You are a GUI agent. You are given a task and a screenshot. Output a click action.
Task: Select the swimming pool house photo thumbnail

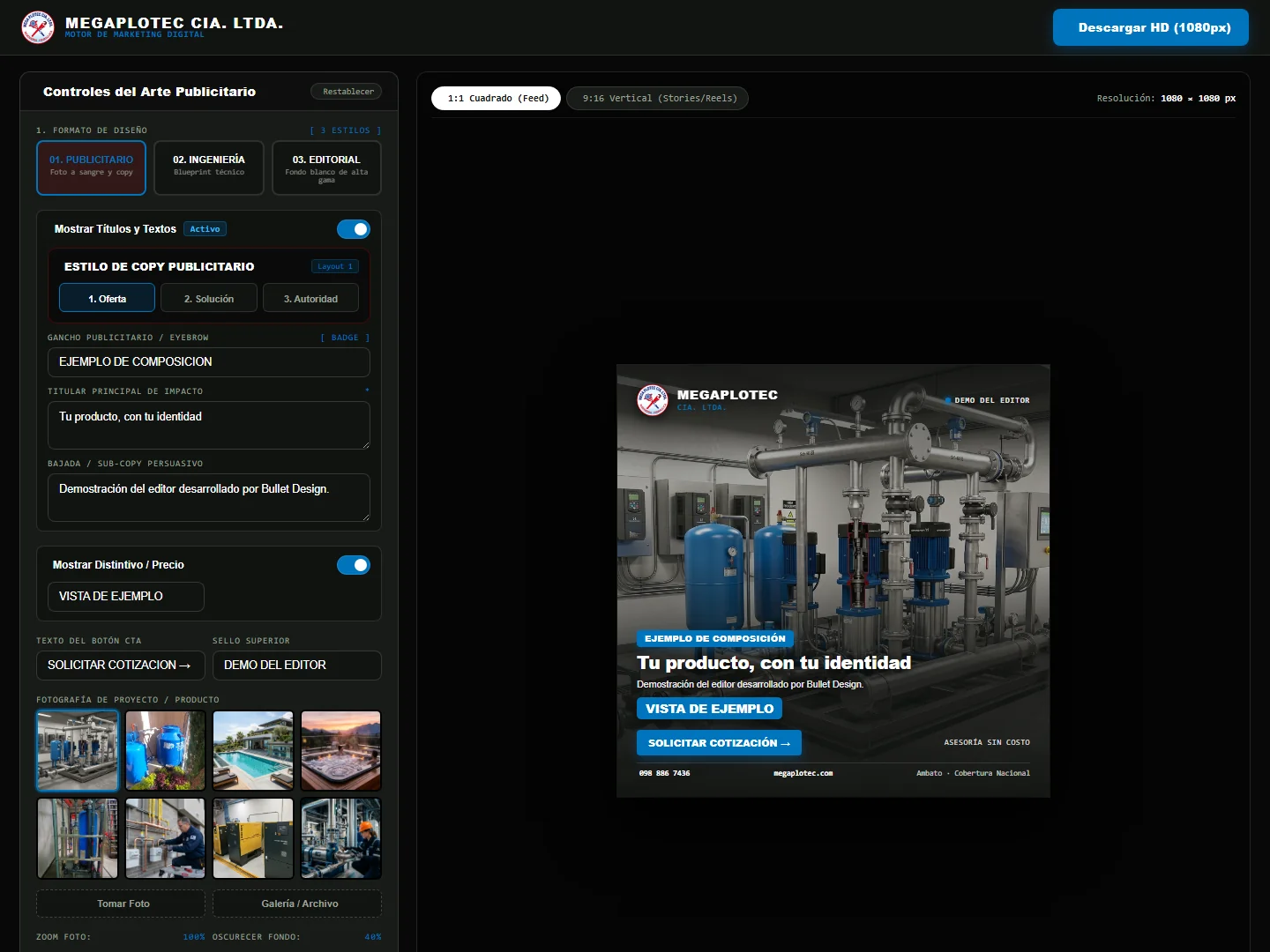click(x=253, y=751)
